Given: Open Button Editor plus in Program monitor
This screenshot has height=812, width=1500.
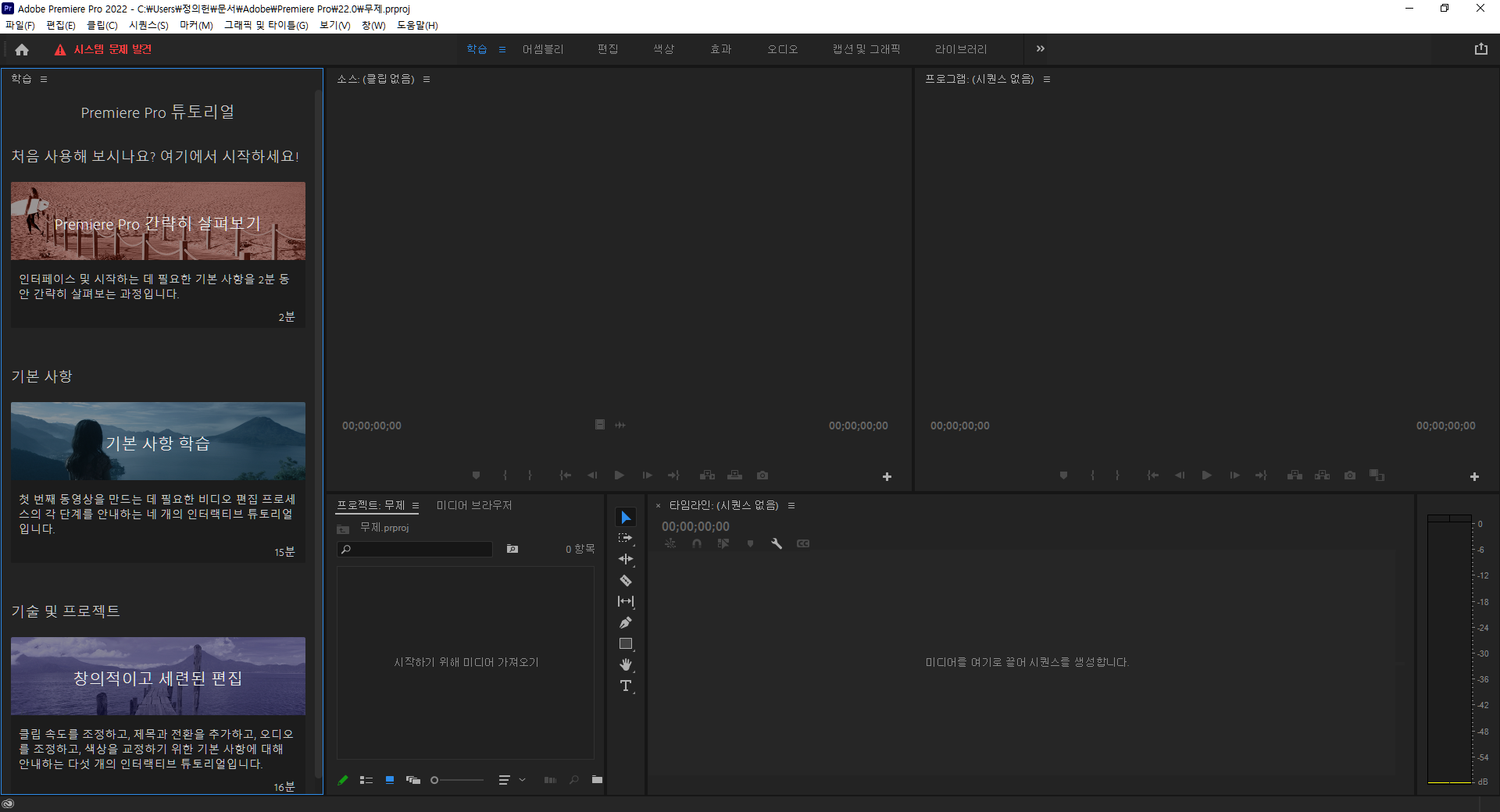Looking at the screenshot, I should tap(1474, 476).
